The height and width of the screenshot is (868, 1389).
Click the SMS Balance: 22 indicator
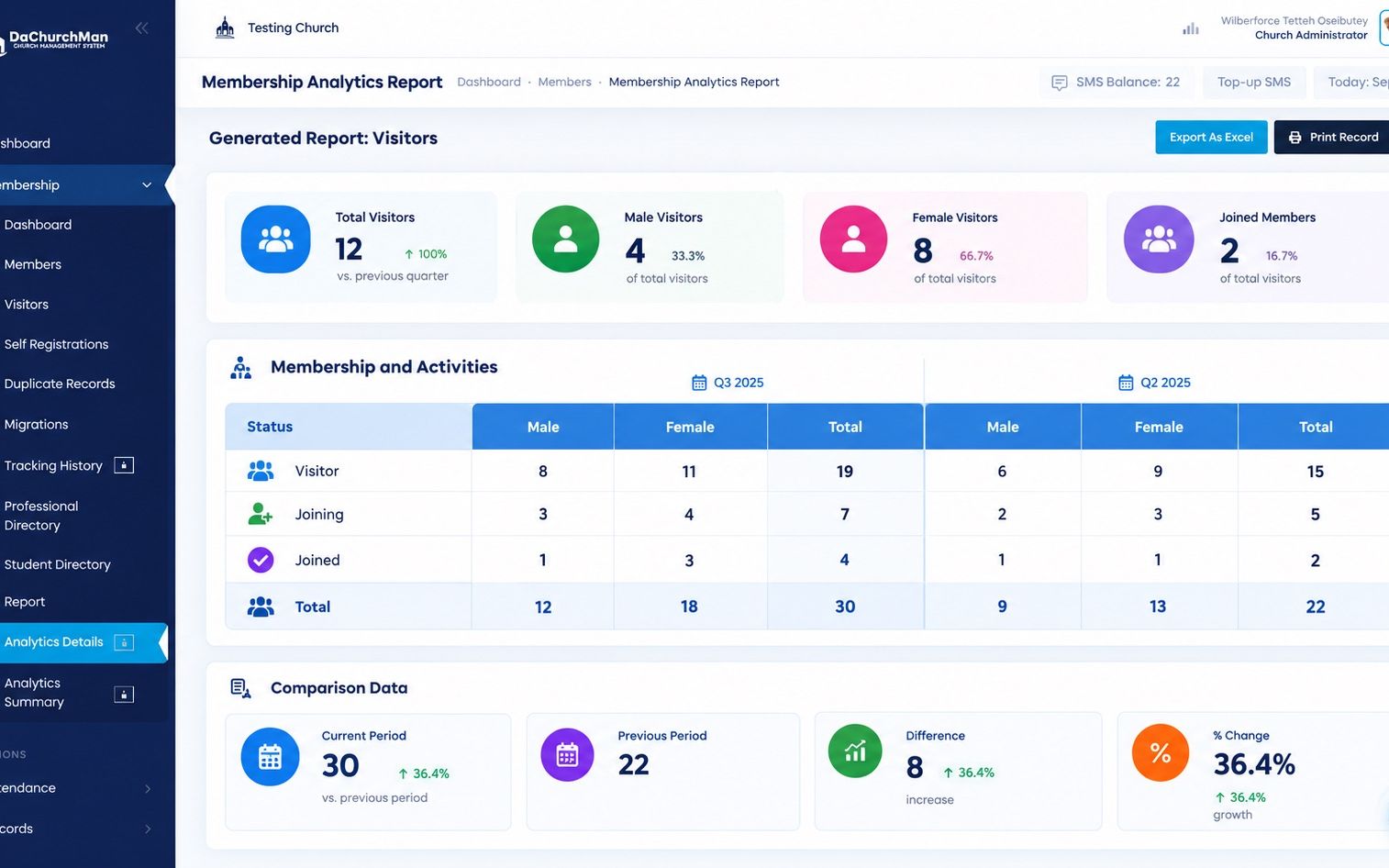[1117, 83]
